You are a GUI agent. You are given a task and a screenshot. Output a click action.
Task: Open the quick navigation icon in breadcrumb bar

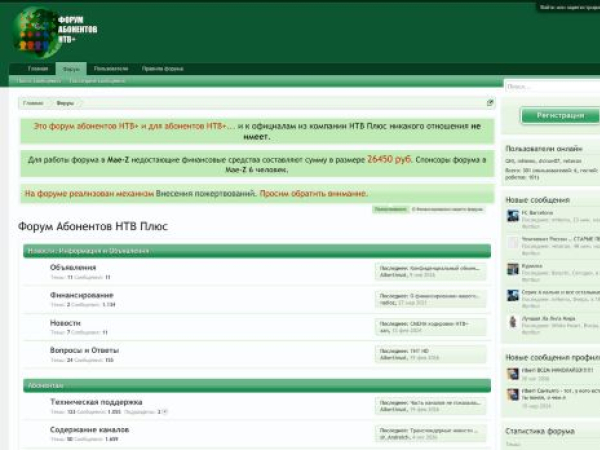pos(490,103)
